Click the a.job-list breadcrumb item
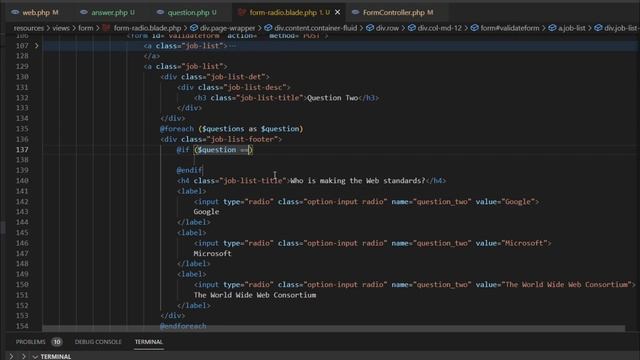 pyautogui.click(x=572, y=28)
